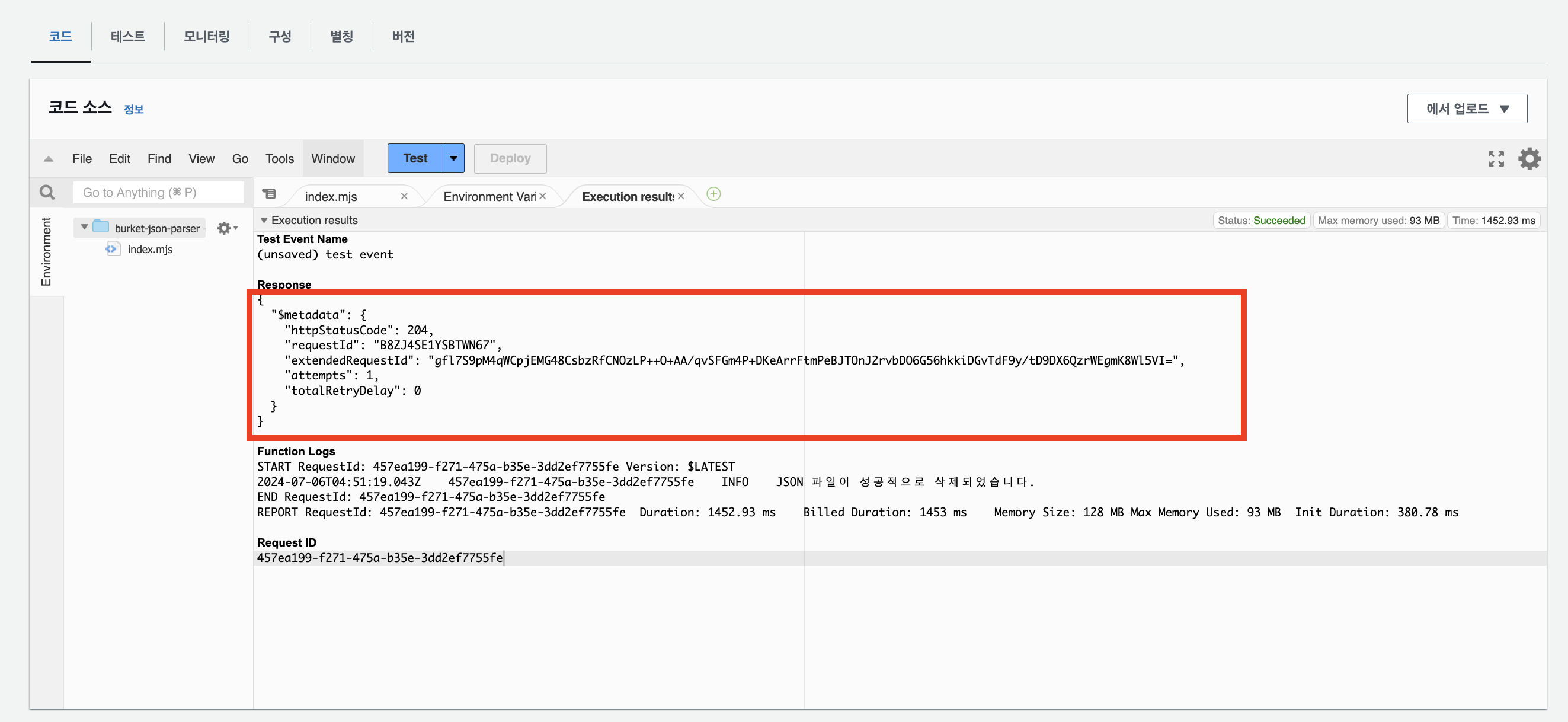Collapse the menu bar with up arrow

(49, 159)
